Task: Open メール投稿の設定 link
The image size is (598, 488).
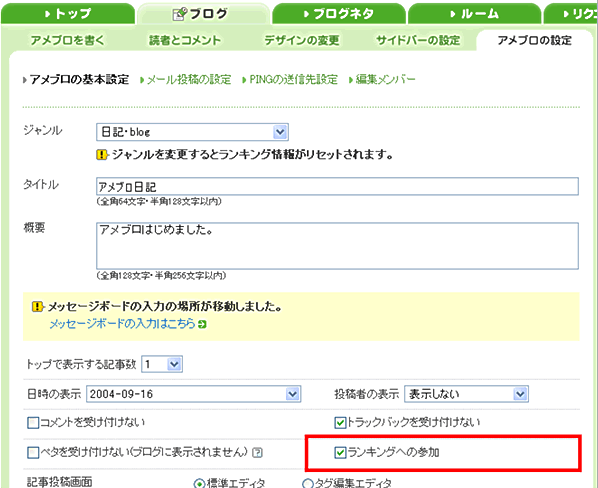Action: click(189, 79)
